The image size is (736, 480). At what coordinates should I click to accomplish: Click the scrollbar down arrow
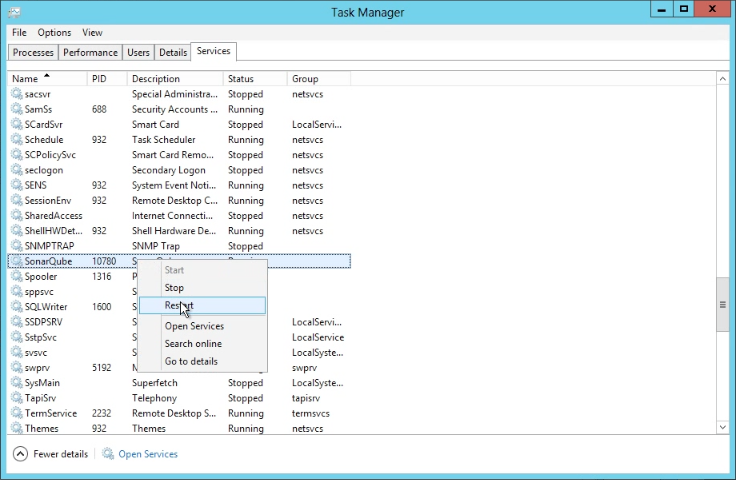tap(723, 427)
